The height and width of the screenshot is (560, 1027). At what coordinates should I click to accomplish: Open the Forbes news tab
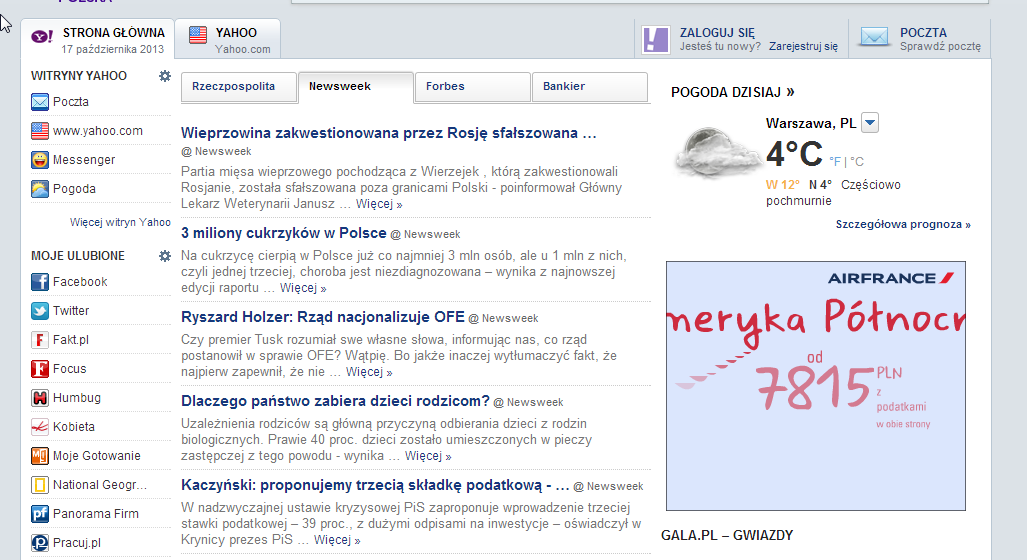click(x=472, y=87)
